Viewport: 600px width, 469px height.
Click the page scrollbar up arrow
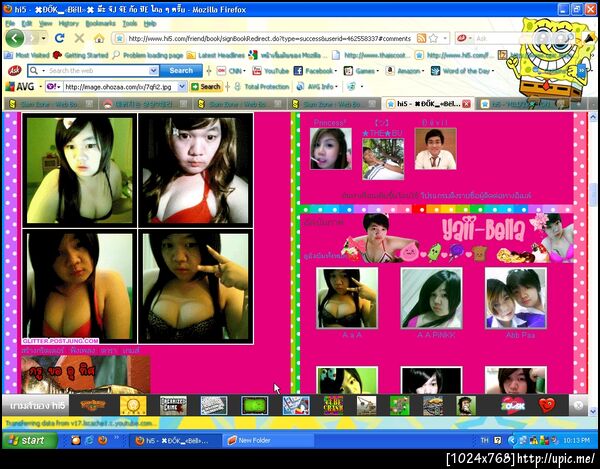point(593,117)
